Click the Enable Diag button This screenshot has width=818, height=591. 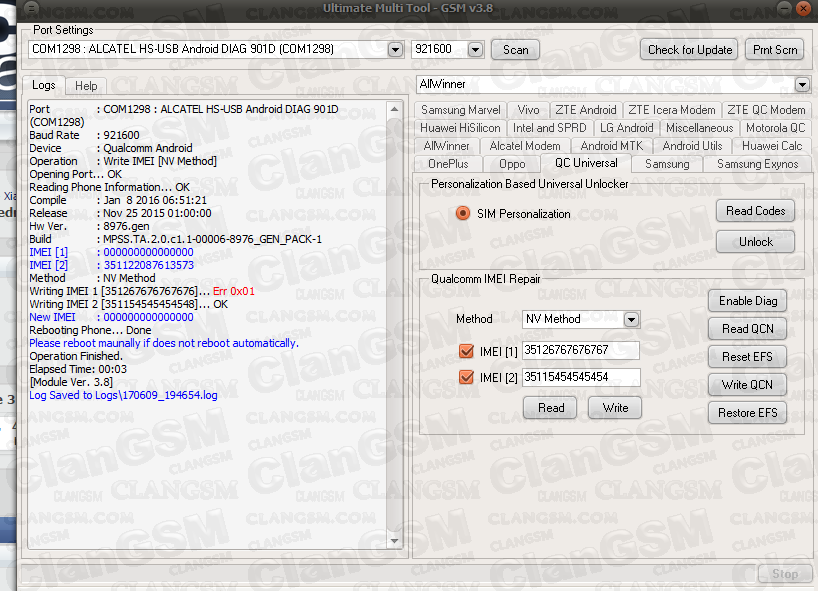(748, 301)
